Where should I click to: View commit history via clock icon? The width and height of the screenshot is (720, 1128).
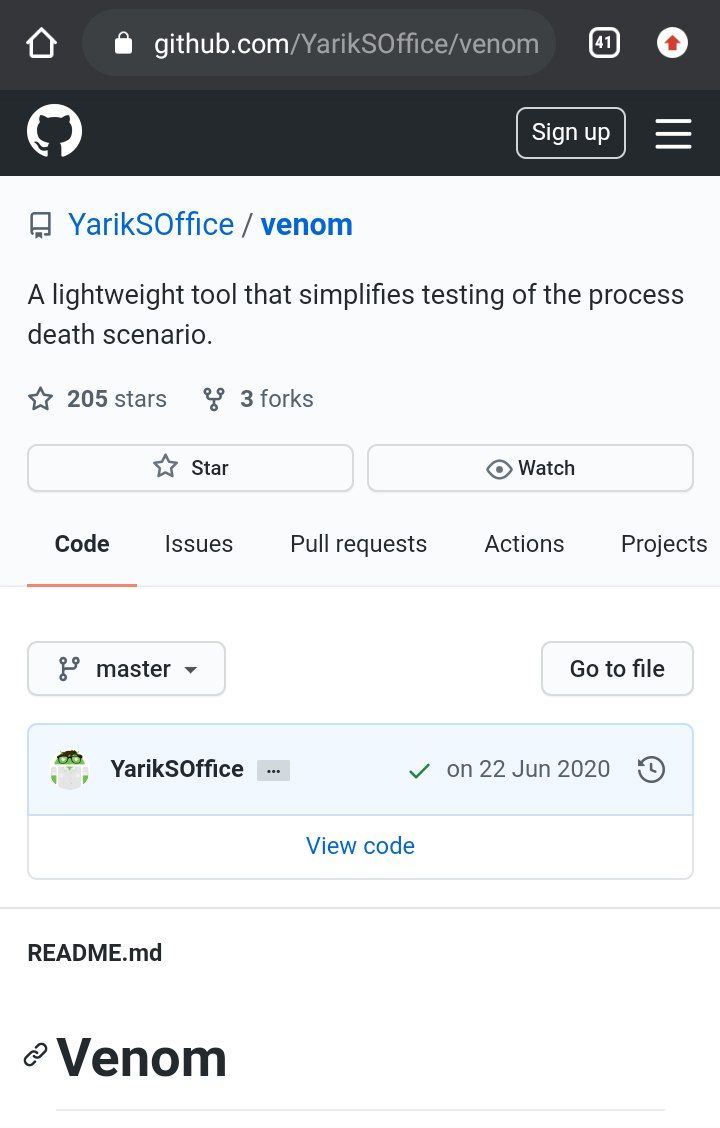tap(651, 769)
